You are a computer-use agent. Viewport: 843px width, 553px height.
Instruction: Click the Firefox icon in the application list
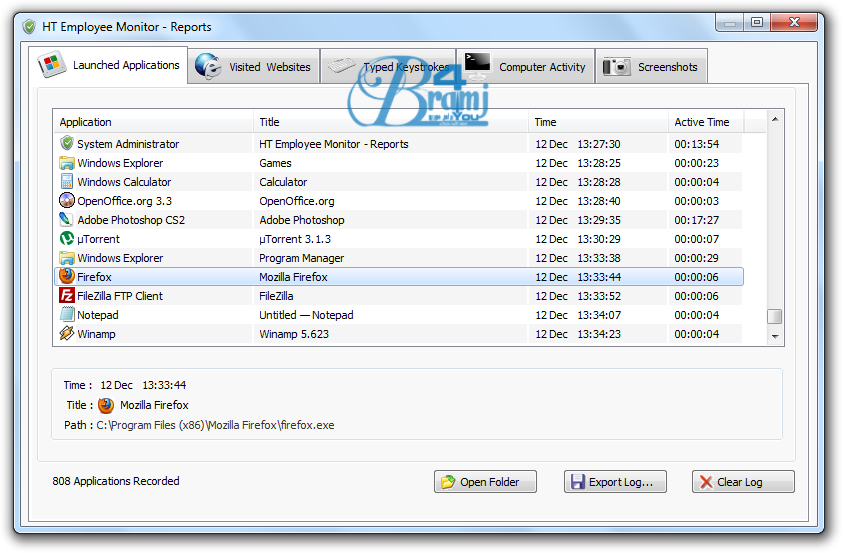coord(67,277)
